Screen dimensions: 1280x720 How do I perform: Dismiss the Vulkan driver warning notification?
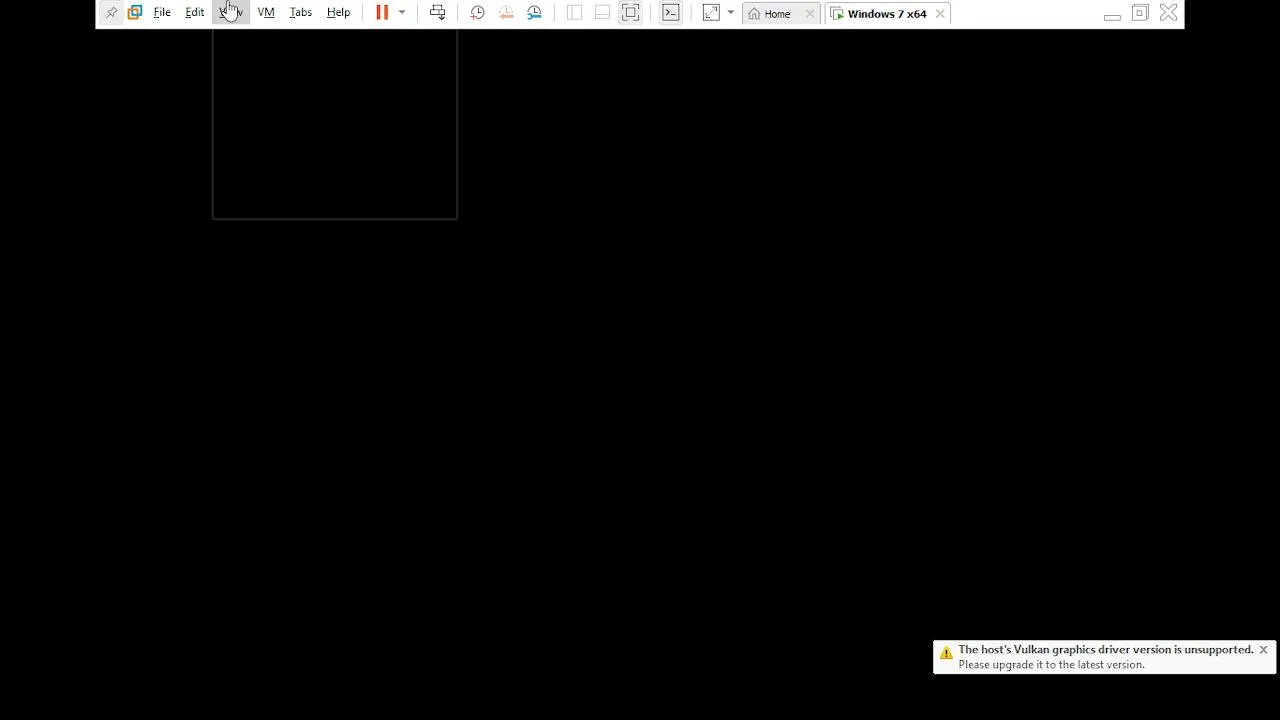point(1263,650)
